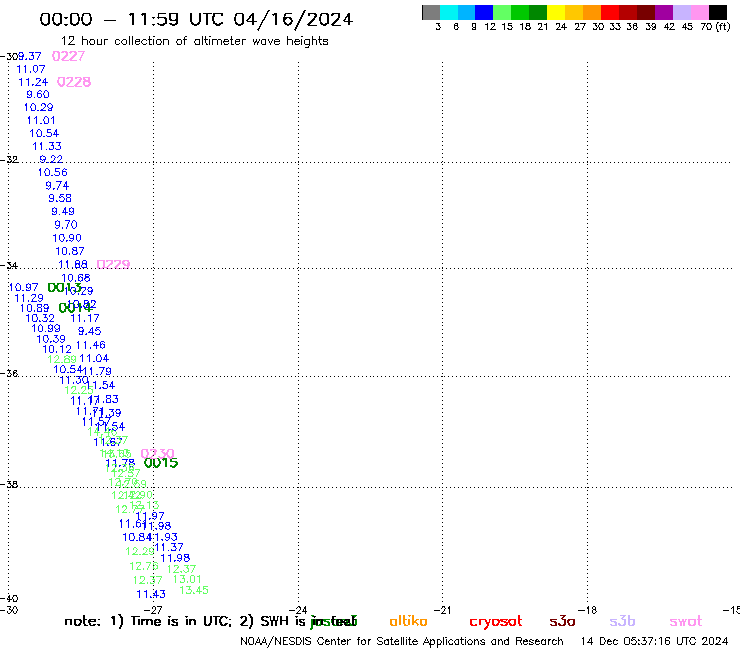Select the value 11.88

click(x=73, y=264)
